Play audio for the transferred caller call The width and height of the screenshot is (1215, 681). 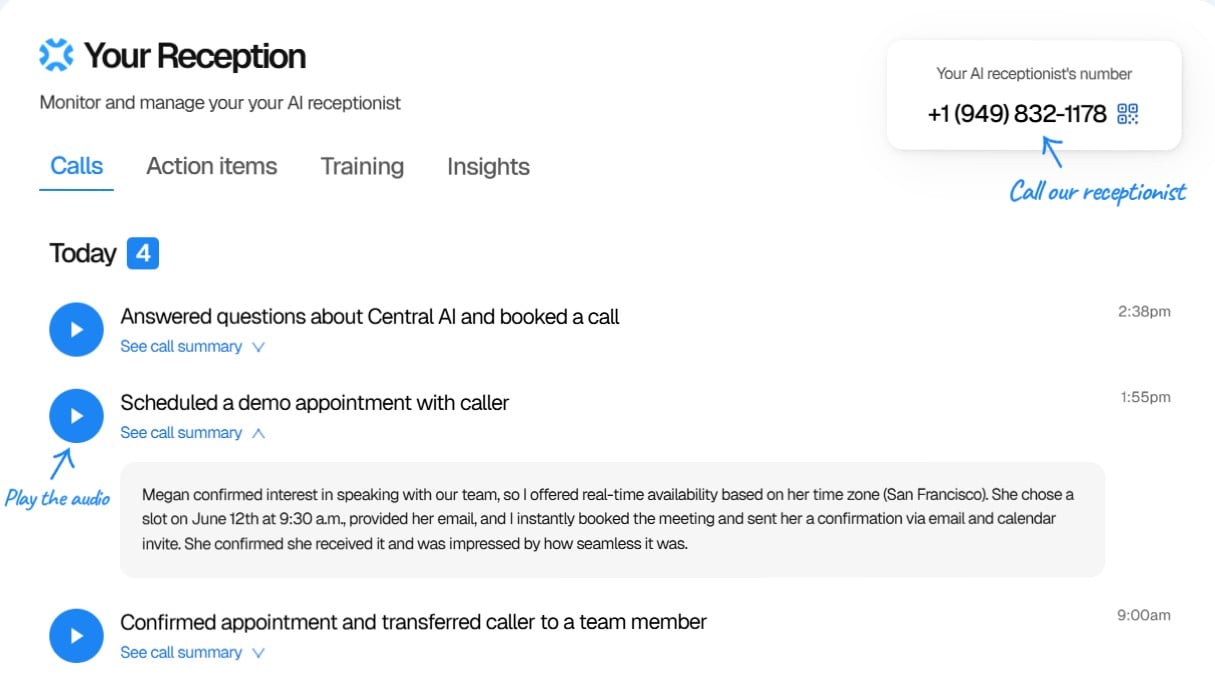click(x=76, y=636)
